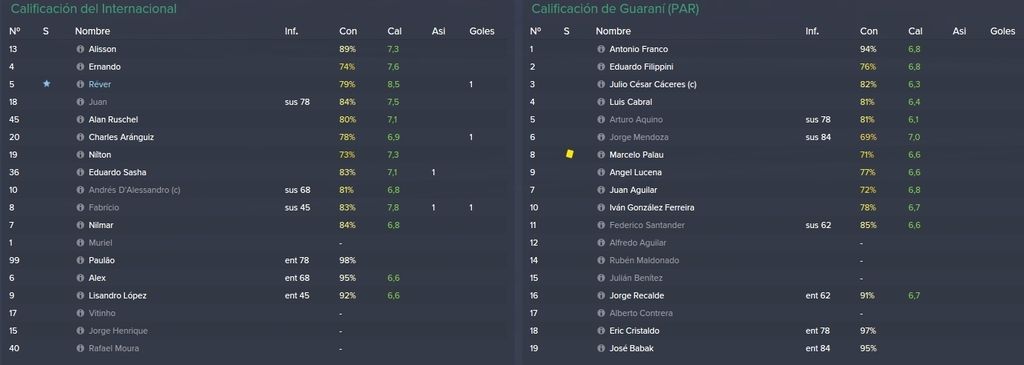Click the Inf. header in Internacional table
This screenshot has width=1024, height=365.
(x=291, y=31)
